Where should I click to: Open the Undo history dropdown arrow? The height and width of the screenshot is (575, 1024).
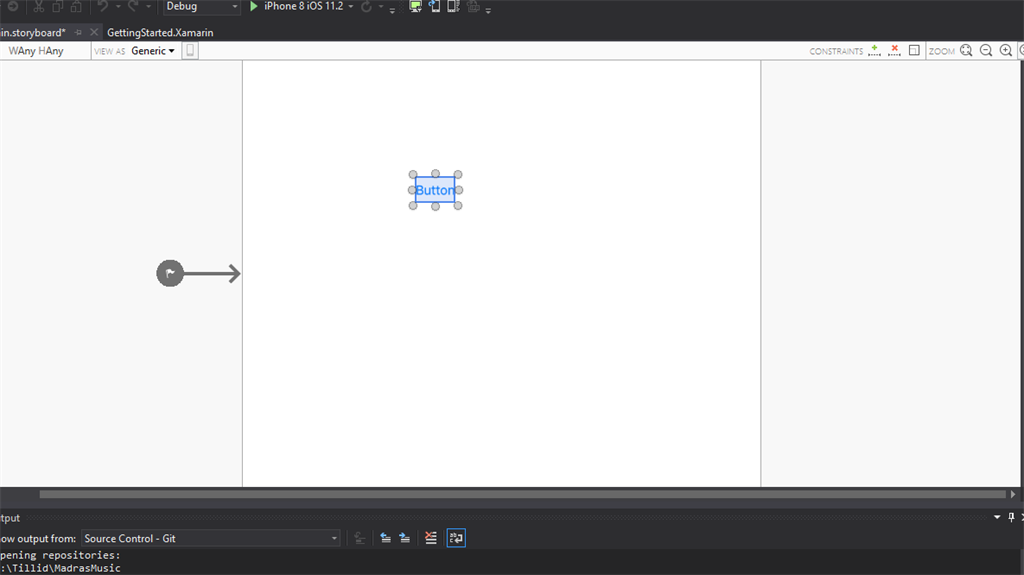(118, 7)
